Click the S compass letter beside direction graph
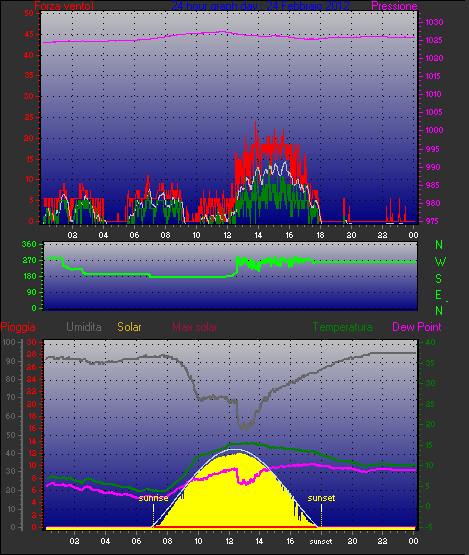469x555 pixels. (x=439, y=279)
